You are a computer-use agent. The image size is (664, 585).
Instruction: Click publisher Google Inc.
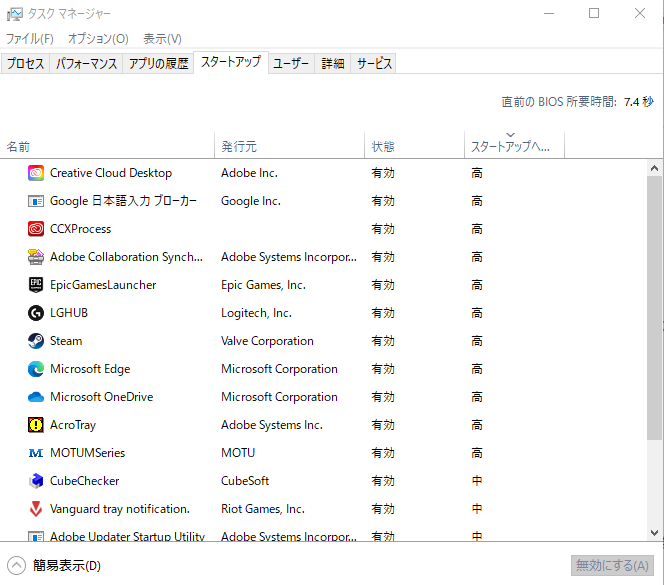pos(251,201)
